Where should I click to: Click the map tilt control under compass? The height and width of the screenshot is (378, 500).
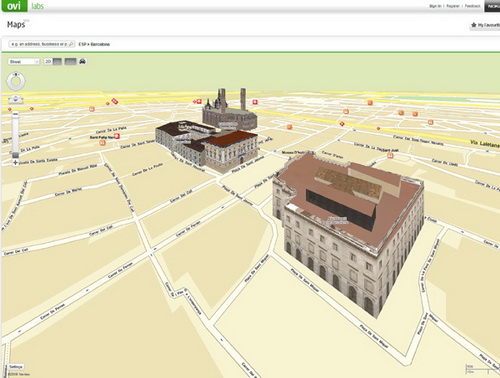[16, 99]
